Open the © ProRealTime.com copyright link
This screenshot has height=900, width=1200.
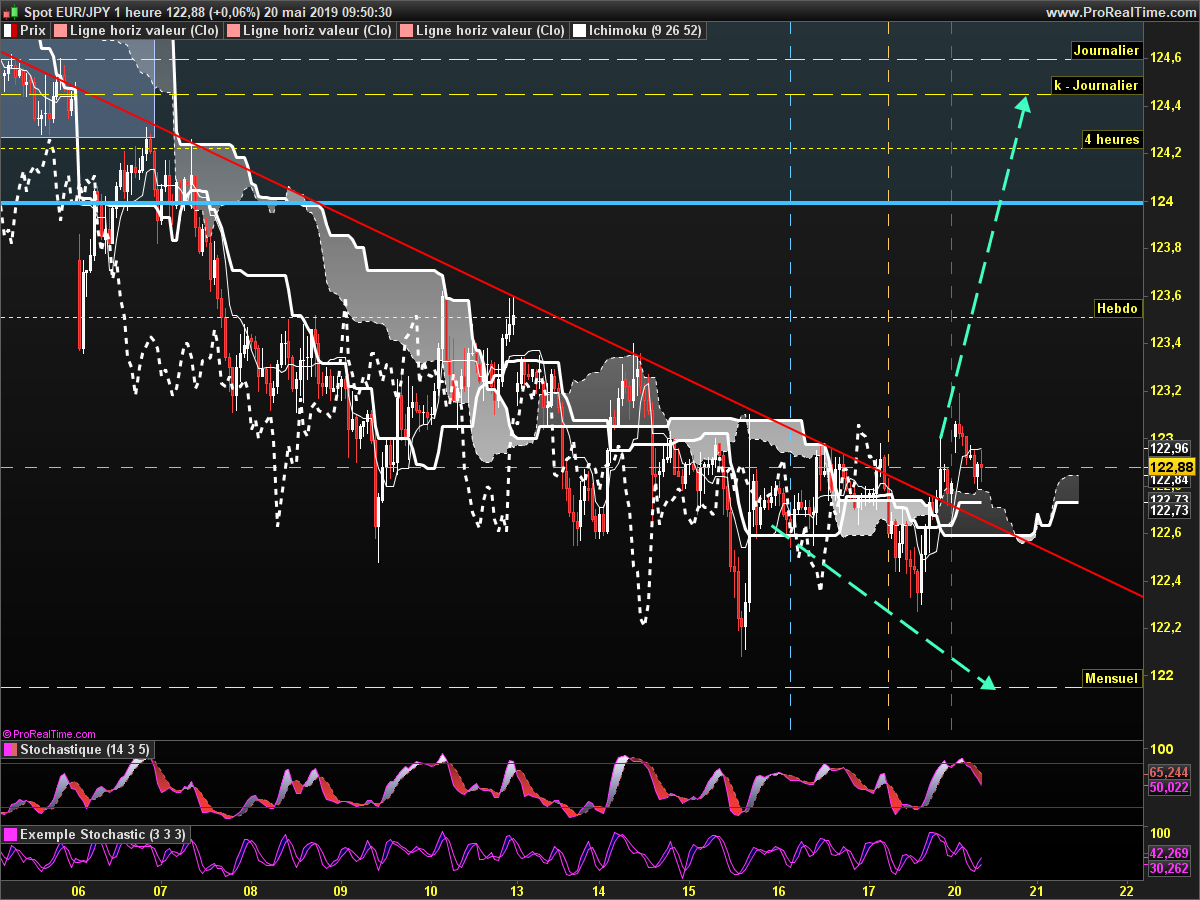49,733
